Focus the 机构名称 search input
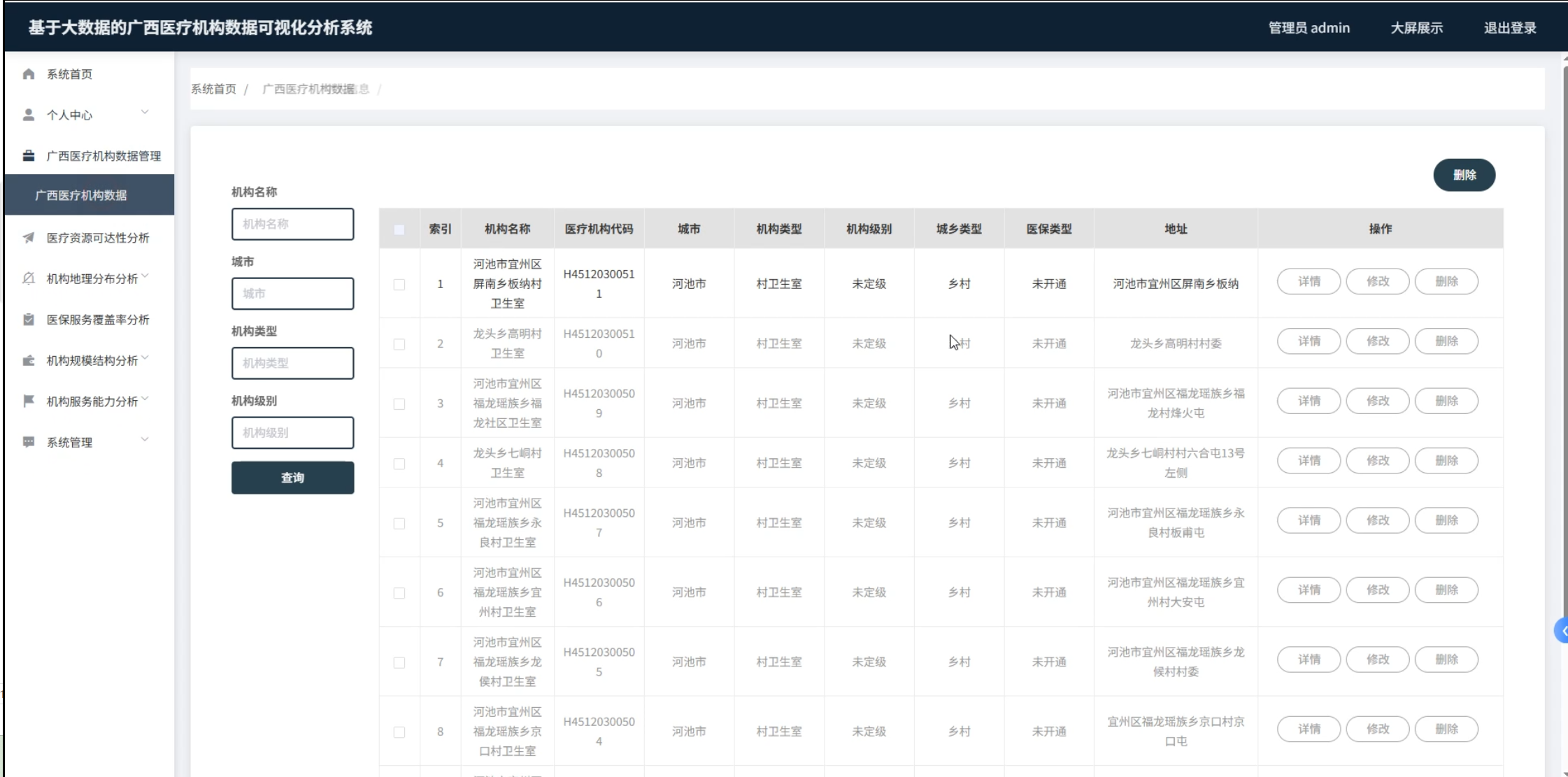 coord(292,224)
